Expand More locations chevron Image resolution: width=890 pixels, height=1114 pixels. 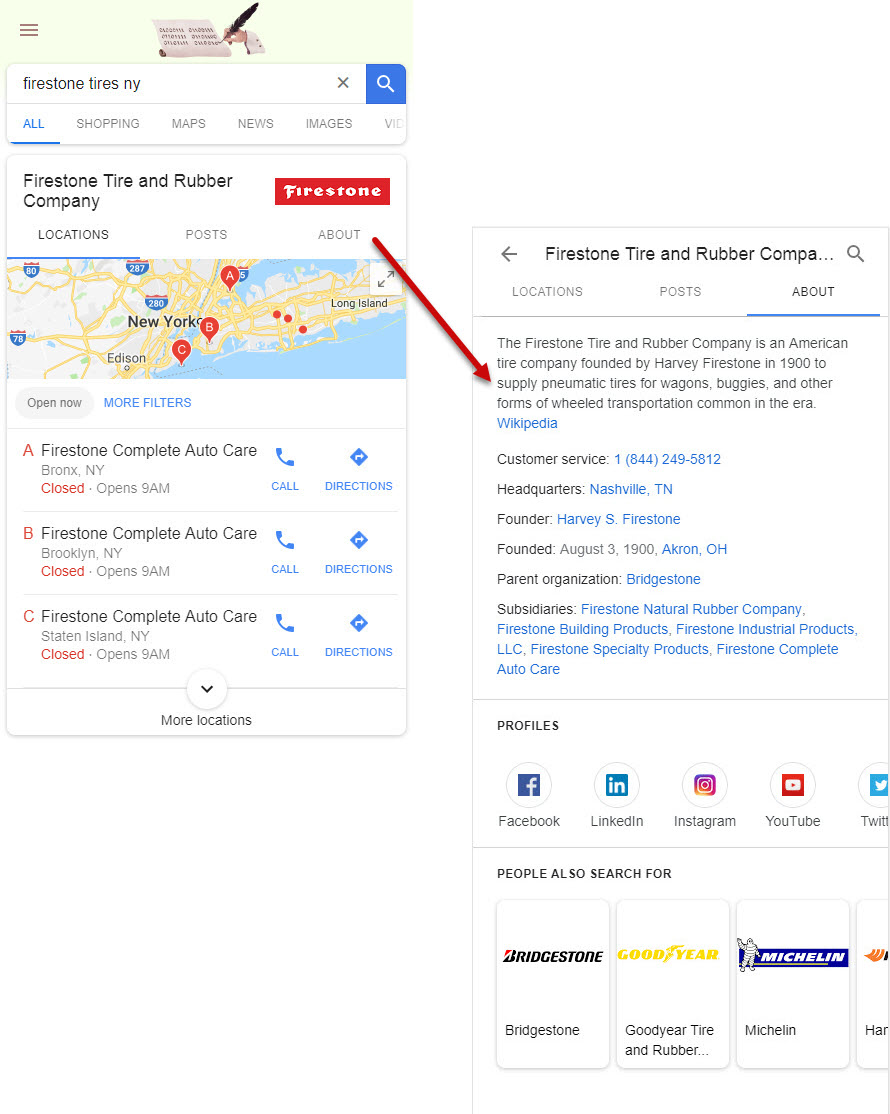(207, 689)
